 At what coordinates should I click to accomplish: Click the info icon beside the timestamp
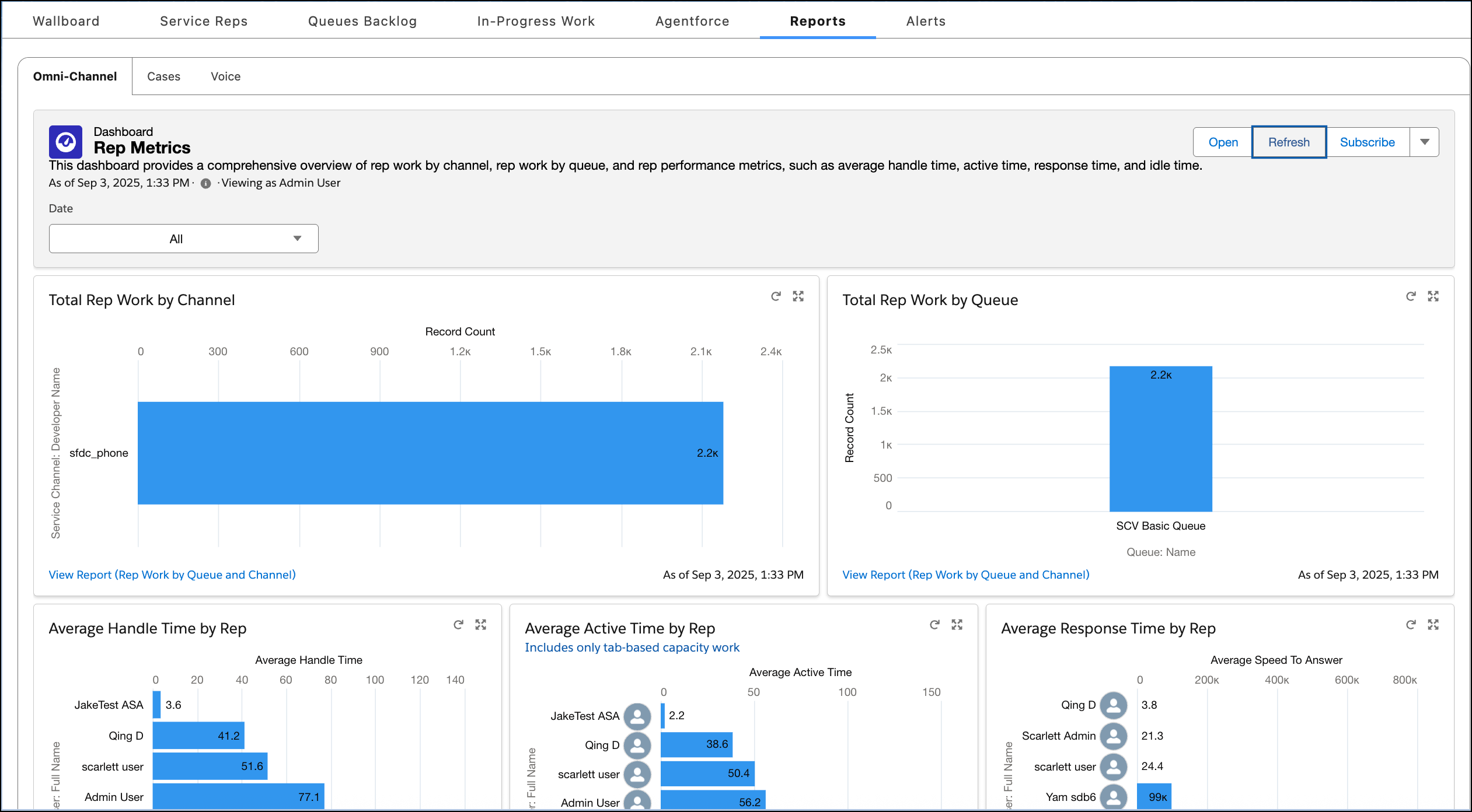[x=205, y=183]
